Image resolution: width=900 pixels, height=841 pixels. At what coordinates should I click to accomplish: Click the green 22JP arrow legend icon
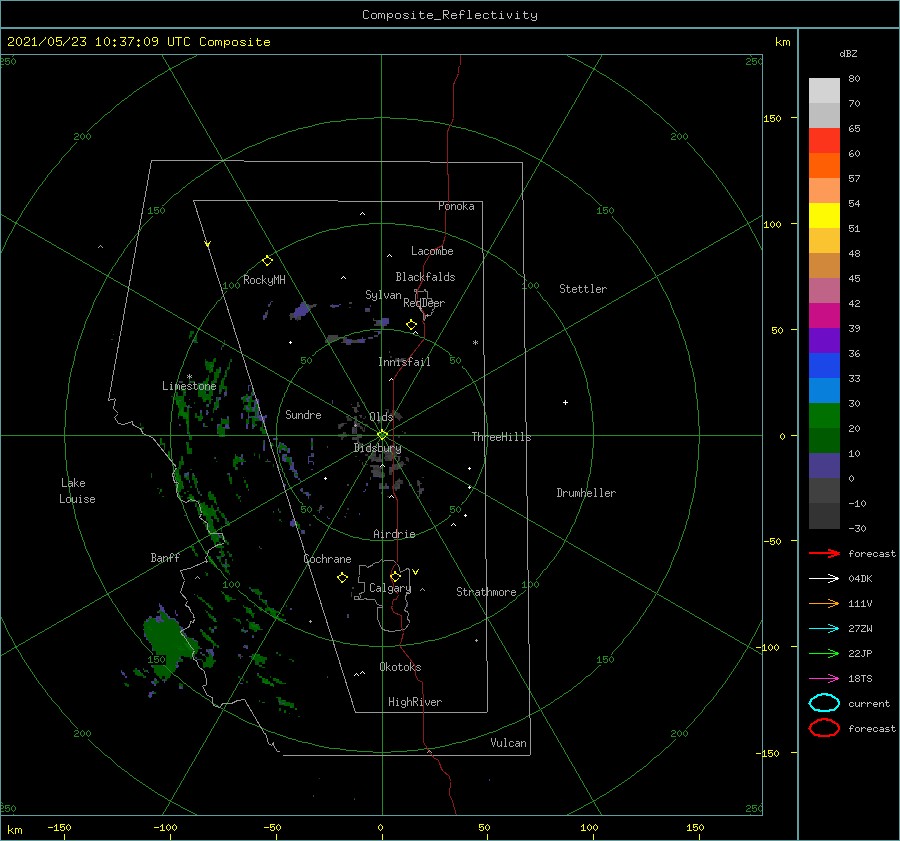click(x=824, y=653)
